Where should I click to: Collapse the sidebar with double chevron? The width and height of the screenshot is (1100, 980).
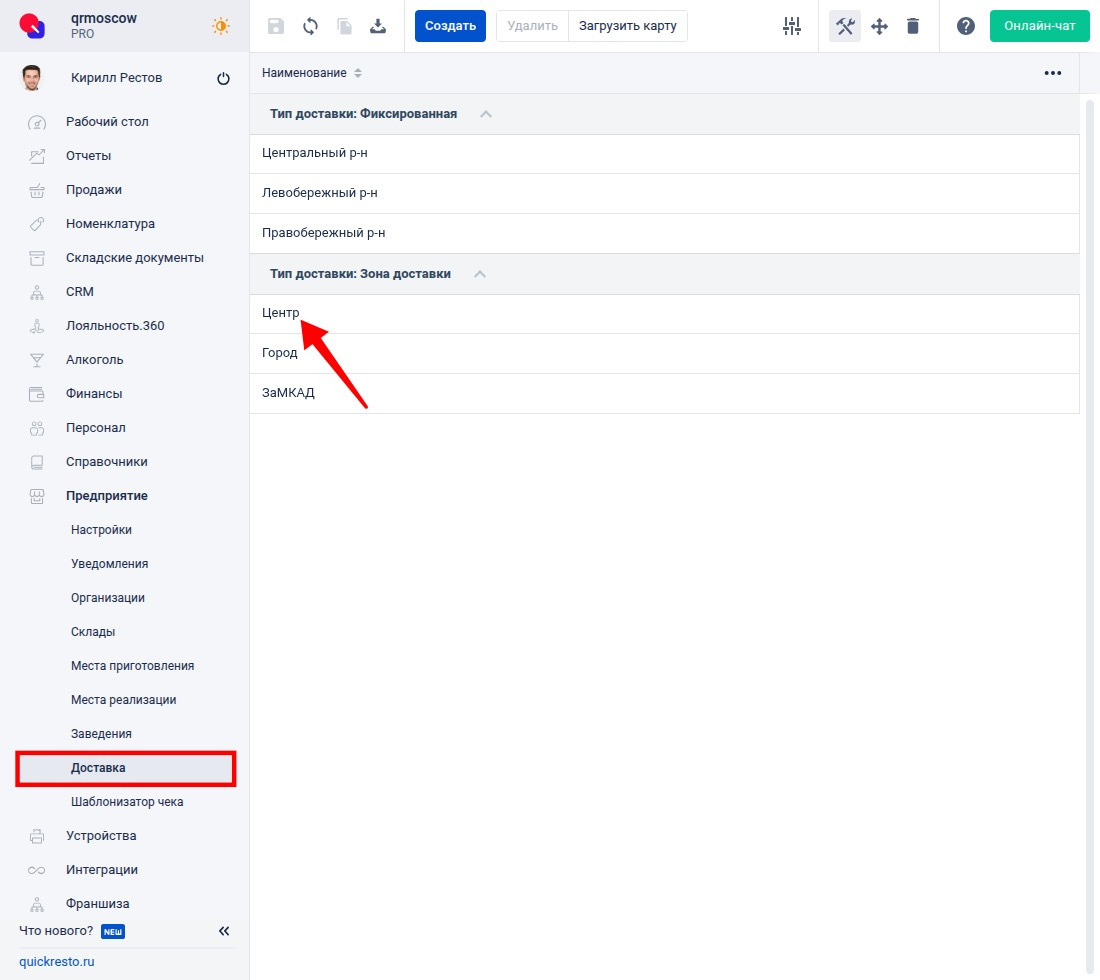[224, 931]
